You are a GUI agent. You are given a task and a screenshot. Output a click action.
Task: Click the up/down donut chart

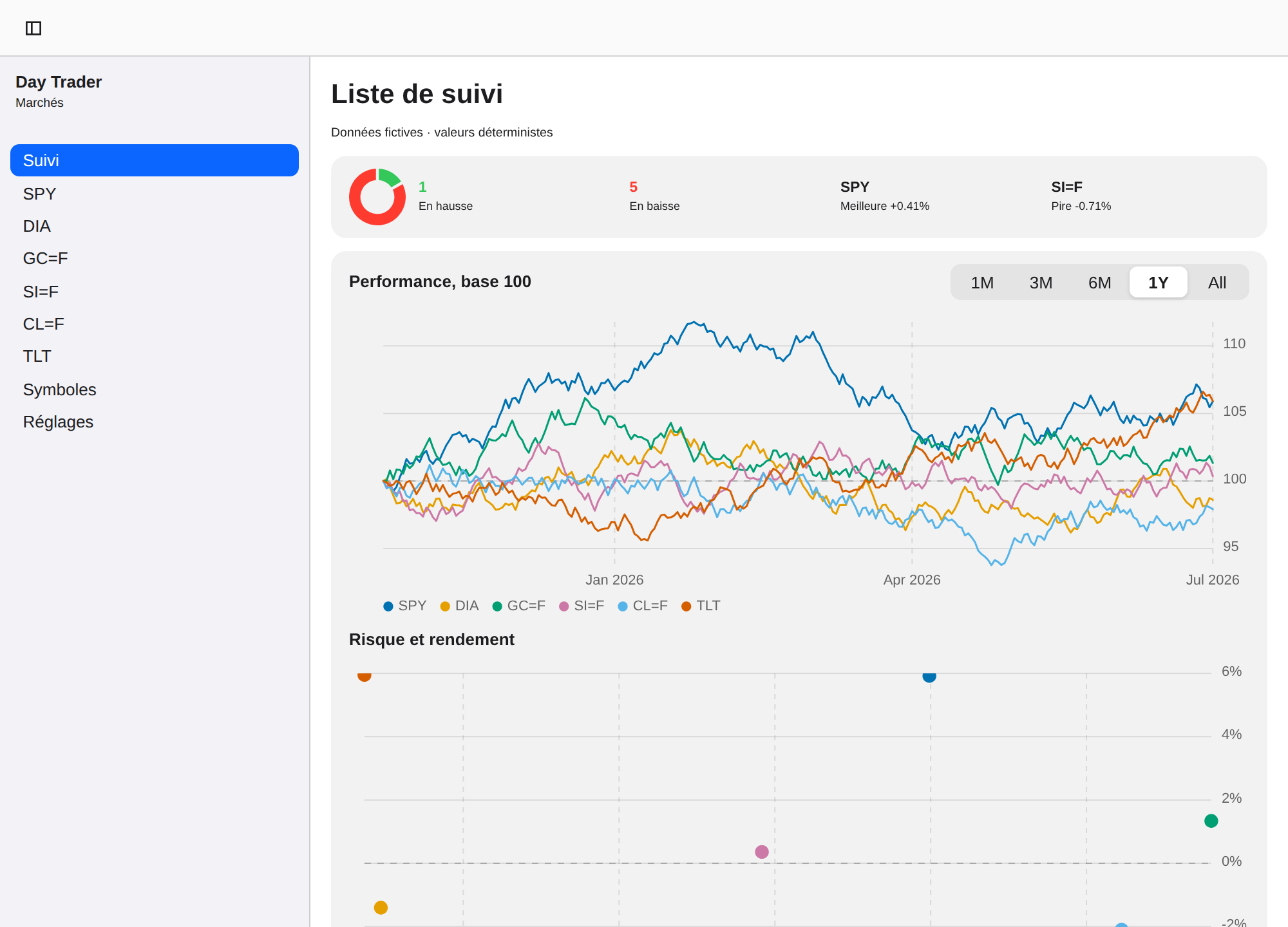(377, 197)
